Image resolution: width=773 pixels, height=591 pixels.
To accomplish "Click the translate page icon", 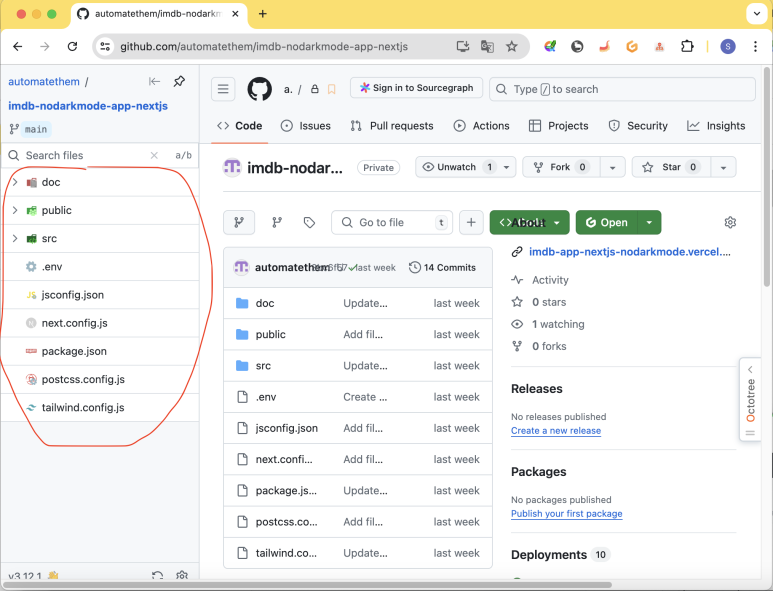I will coord(487,46).
